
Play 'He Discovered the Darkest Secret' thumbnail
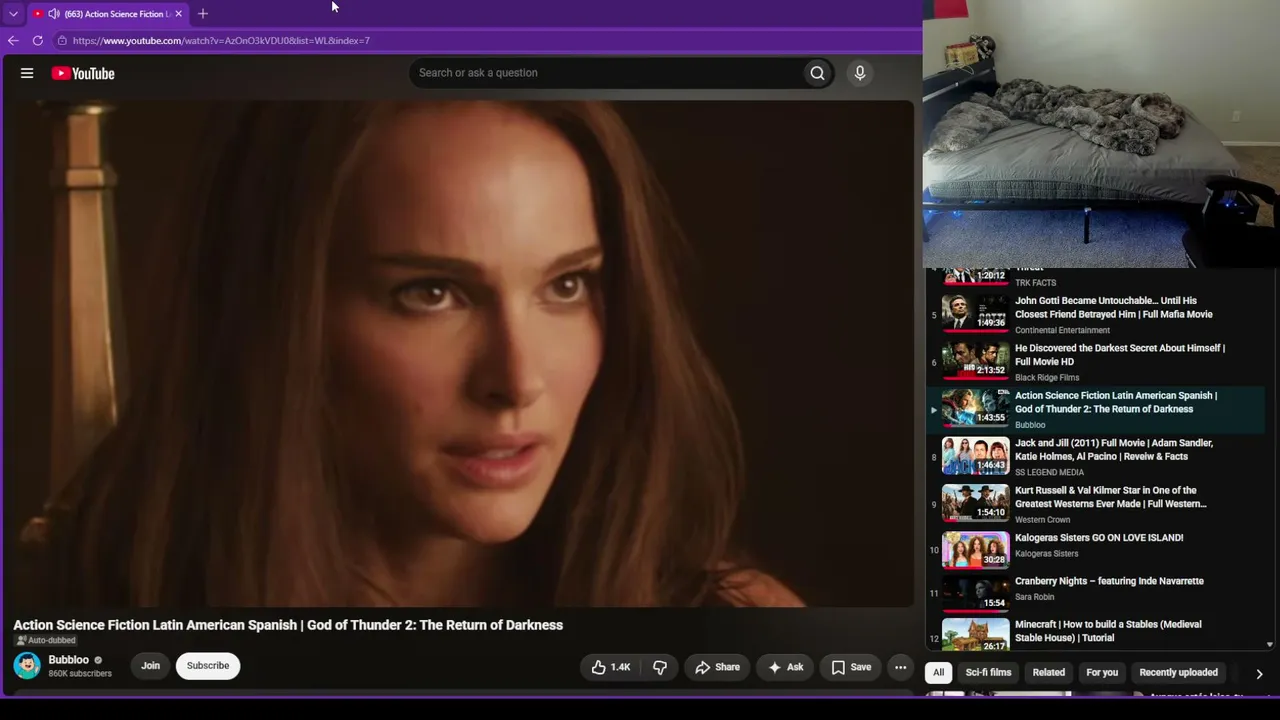[976, 361]
